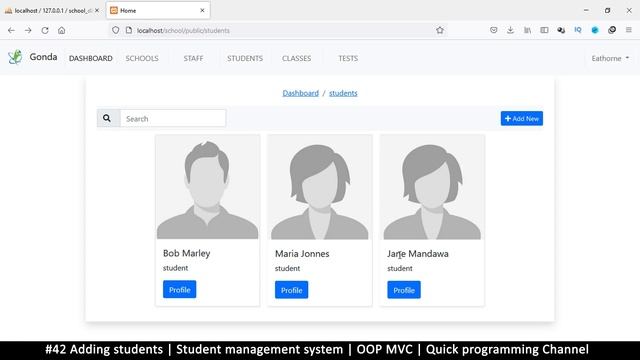Click the page info icon in address bar
Screen dimensions: 640x360
coord(129,30)
